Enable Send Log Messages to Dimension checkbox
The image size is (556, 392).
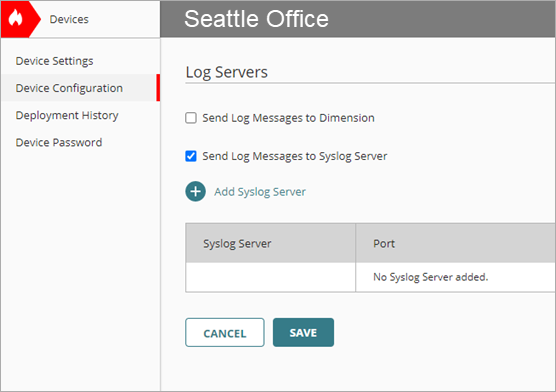pos(191,118)
